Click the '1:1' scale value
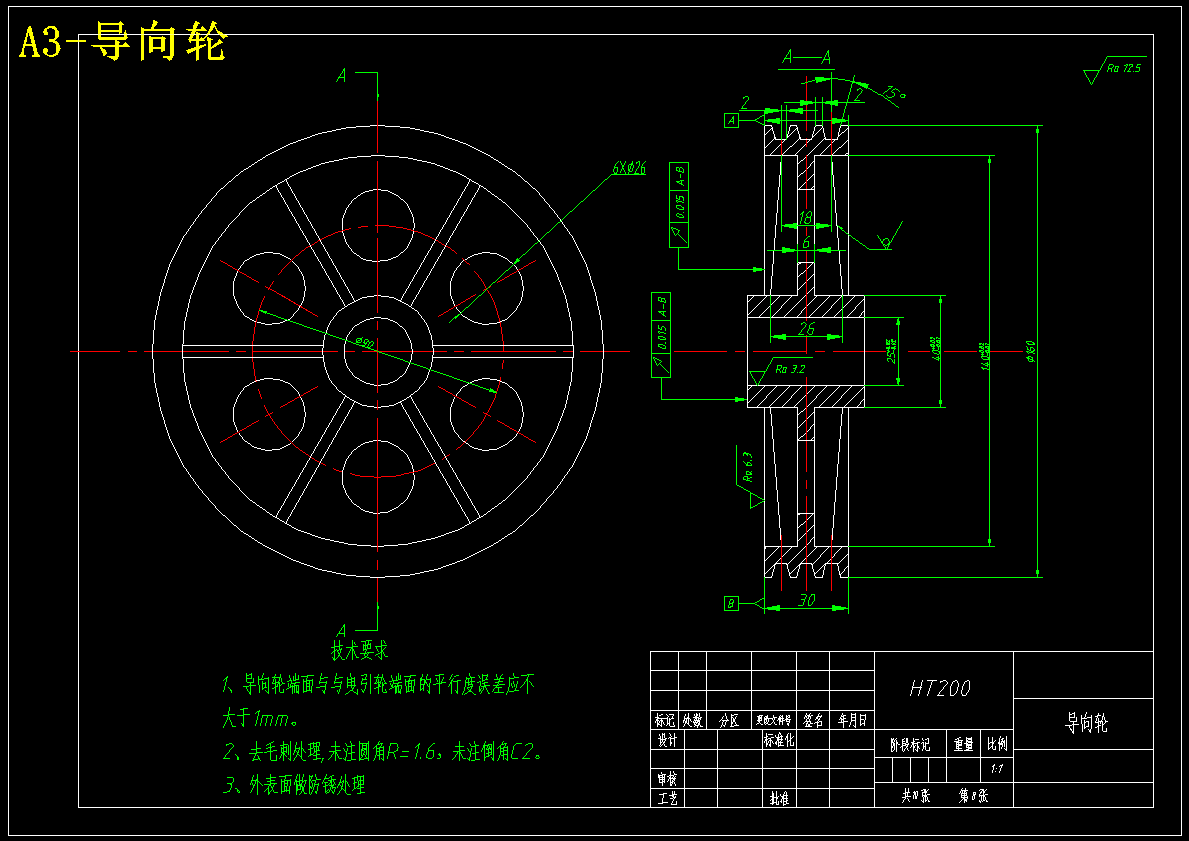1189x841 pixels. tap(996, 769)
